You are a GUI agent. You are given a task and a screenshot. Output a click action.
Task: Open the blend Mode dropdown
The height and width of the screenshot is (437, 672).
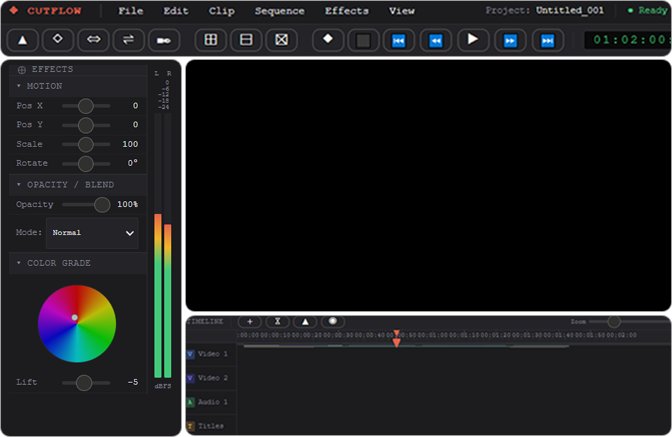(x=92, y=233)
